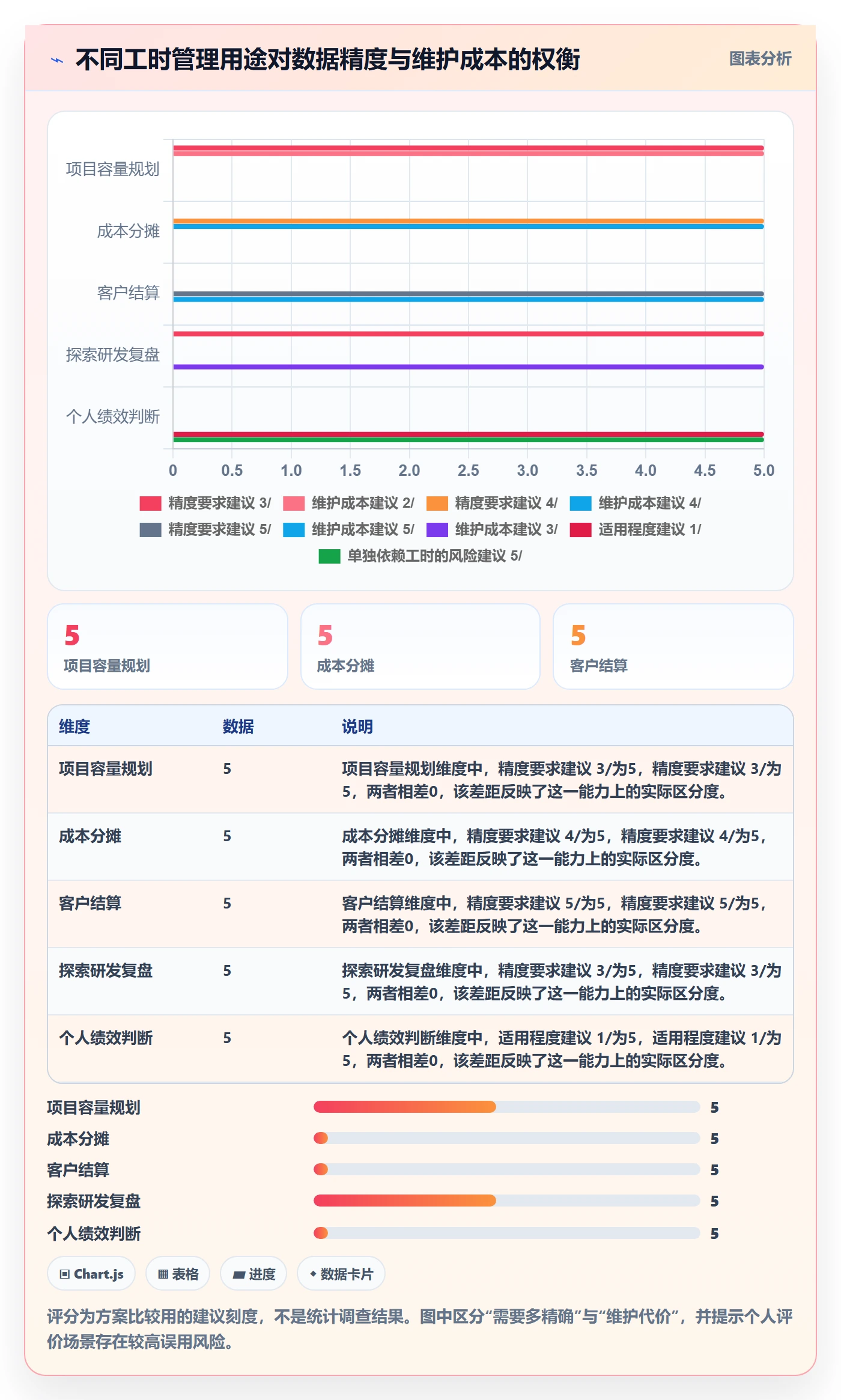
Task: Select the 客户结算 table row name
Action: (90, 903)
